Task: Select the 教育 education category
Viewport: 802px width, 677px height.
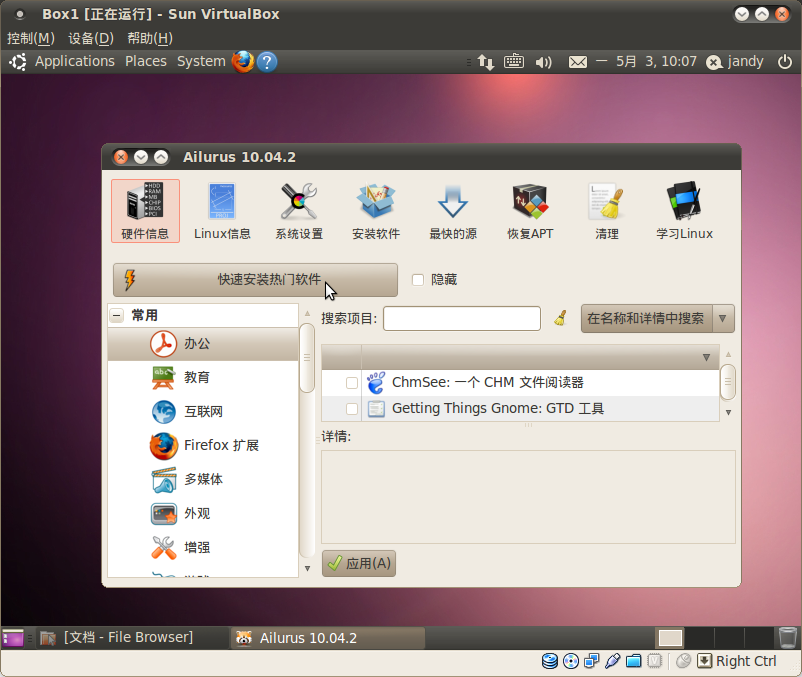Action: coord(203,377)
